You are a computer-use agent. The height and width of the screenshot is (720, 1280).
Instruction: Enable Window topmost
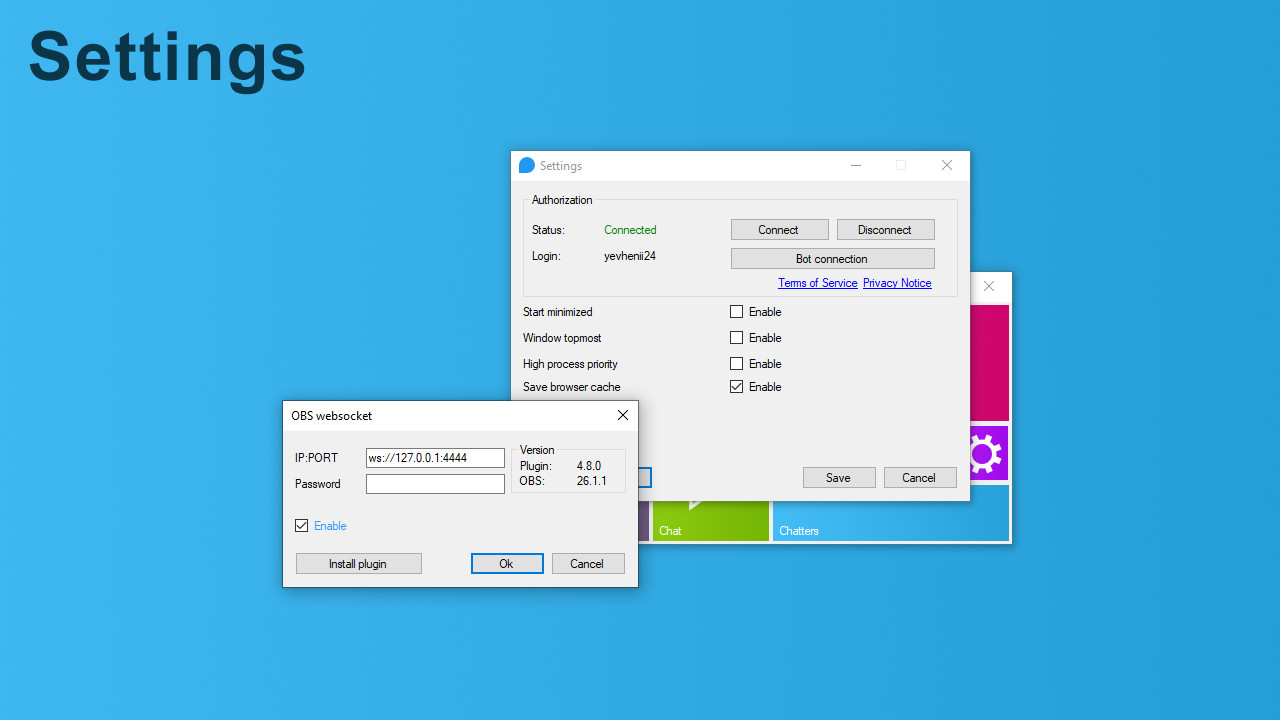[736, 337]
